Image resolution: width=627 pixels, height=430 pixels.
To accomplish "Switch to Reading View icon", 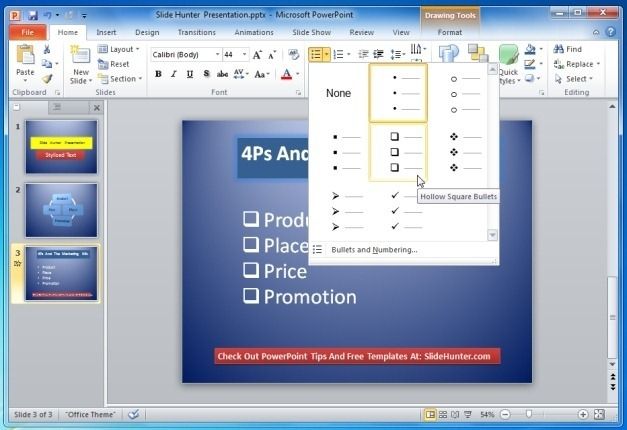I will (x=455, y=415).
